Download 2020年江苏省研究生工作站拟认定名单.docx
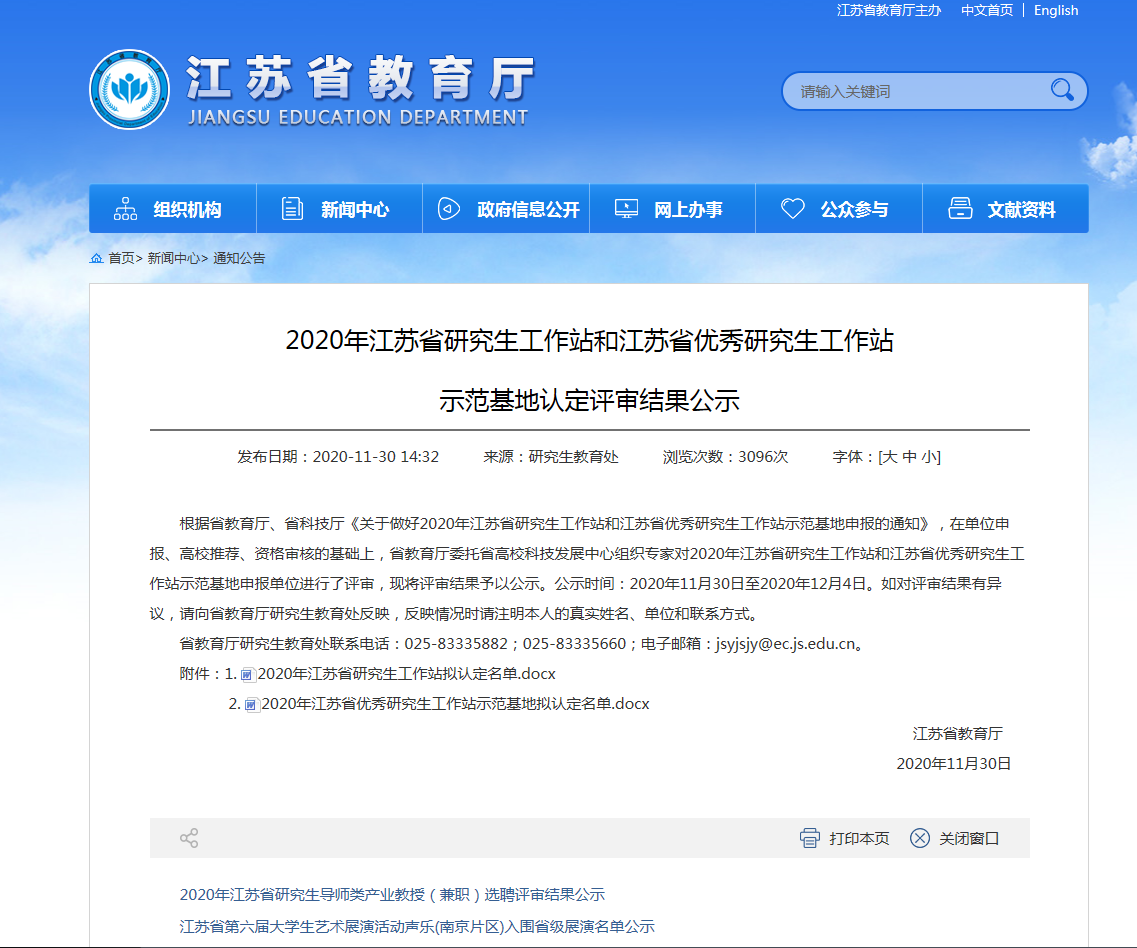Image resolution: width=1137 pixels, height=948 pixels. coord(406,674)
